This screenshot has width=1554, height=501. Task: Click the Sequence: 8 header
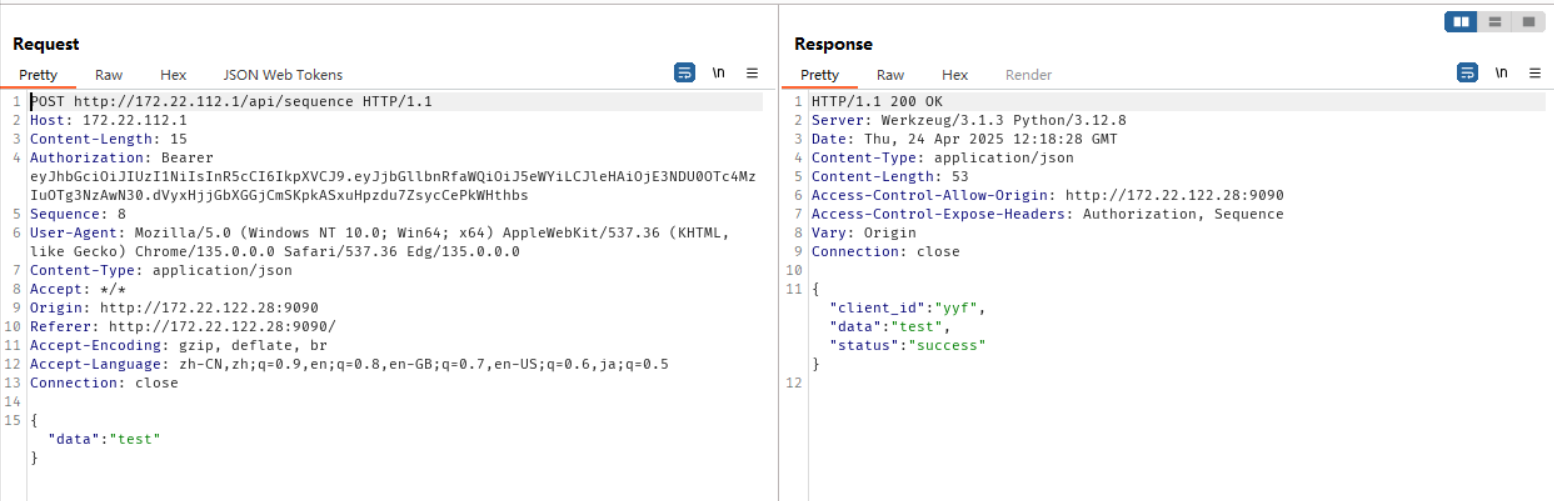point(78,214)
